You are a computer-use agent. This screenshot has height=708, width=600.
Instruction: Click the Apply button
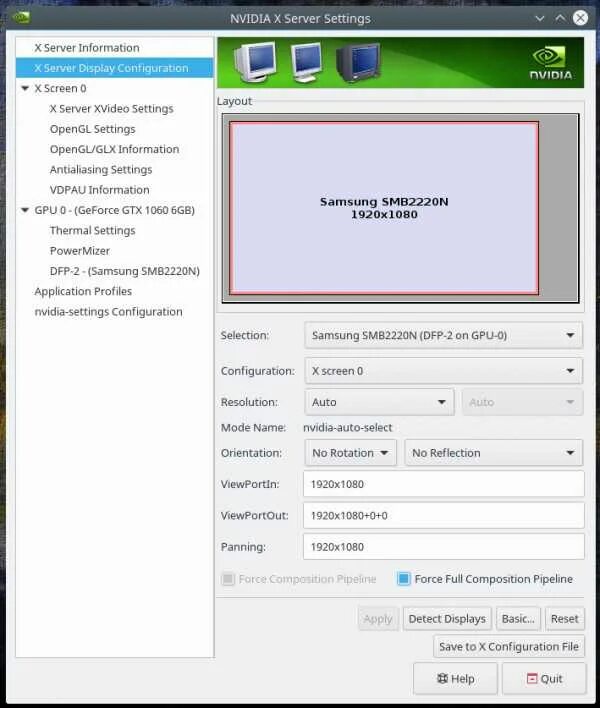[x=378, y=619]
